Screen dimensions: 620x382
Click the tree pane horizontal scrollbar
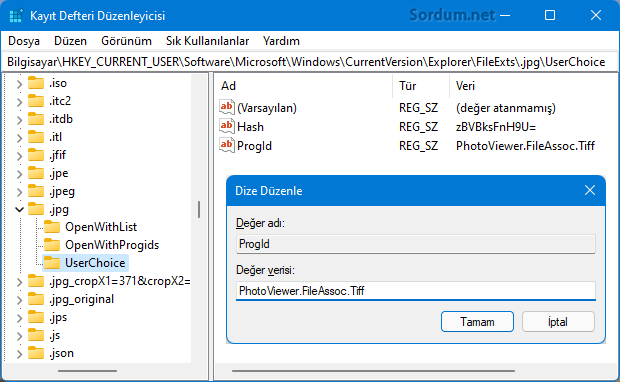click(87, 371)
